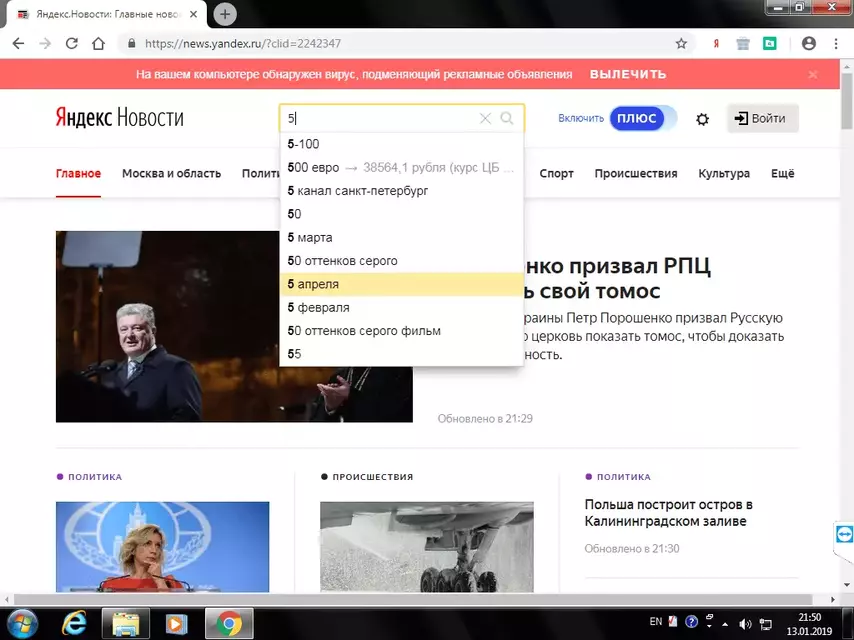
Task: Choose highlighted 5 апреля suggestion
Action: tap(402, 284)
